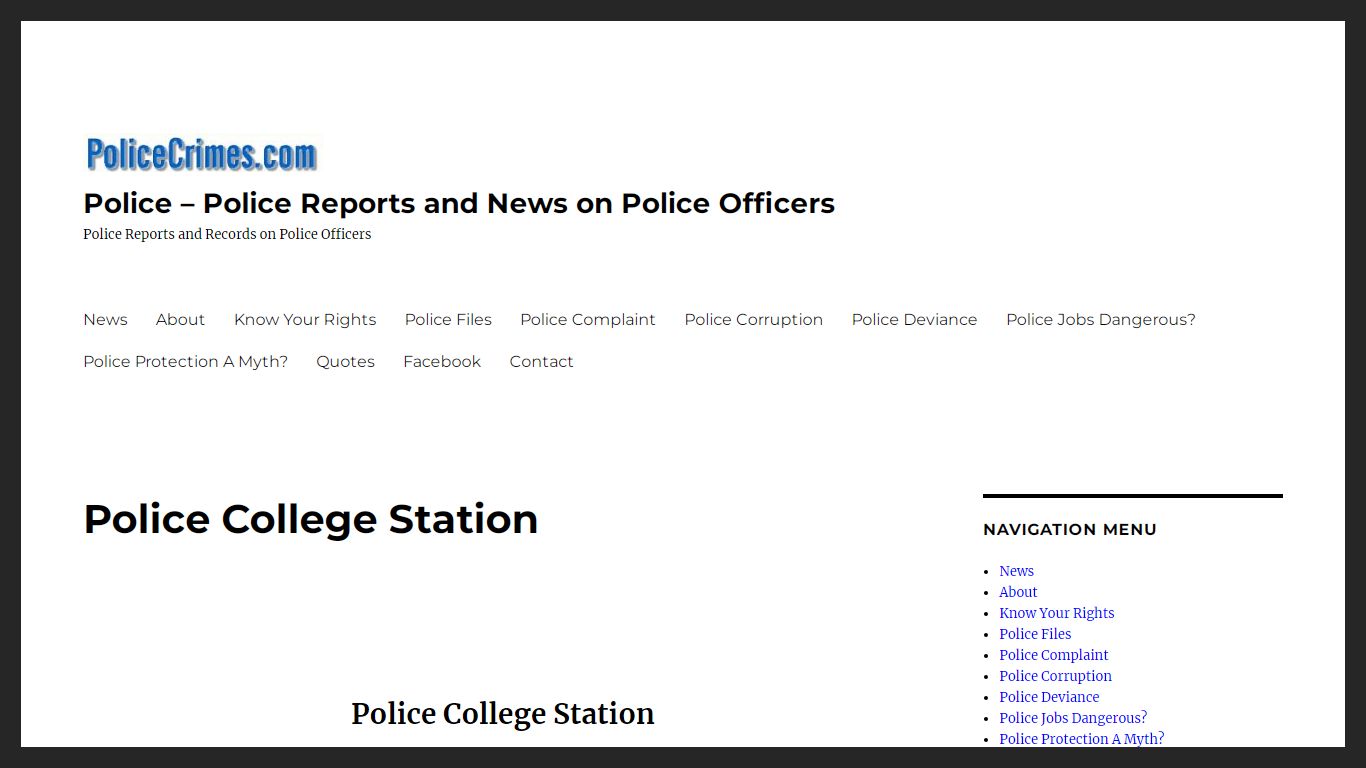Viewport: 1366px width, 768px height.
Task: Open Police Protection A Myth? sidebar link
Action: 1081,739
